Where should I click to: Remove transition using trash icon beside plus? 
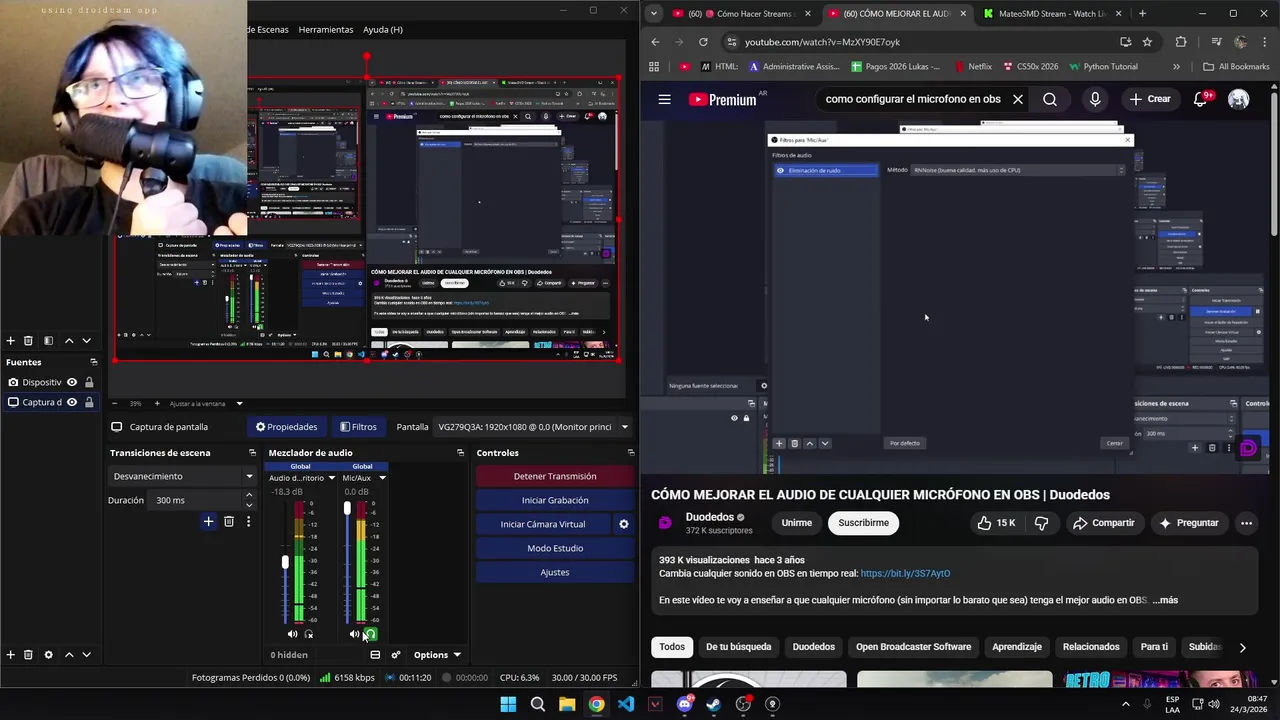(229, 522)
